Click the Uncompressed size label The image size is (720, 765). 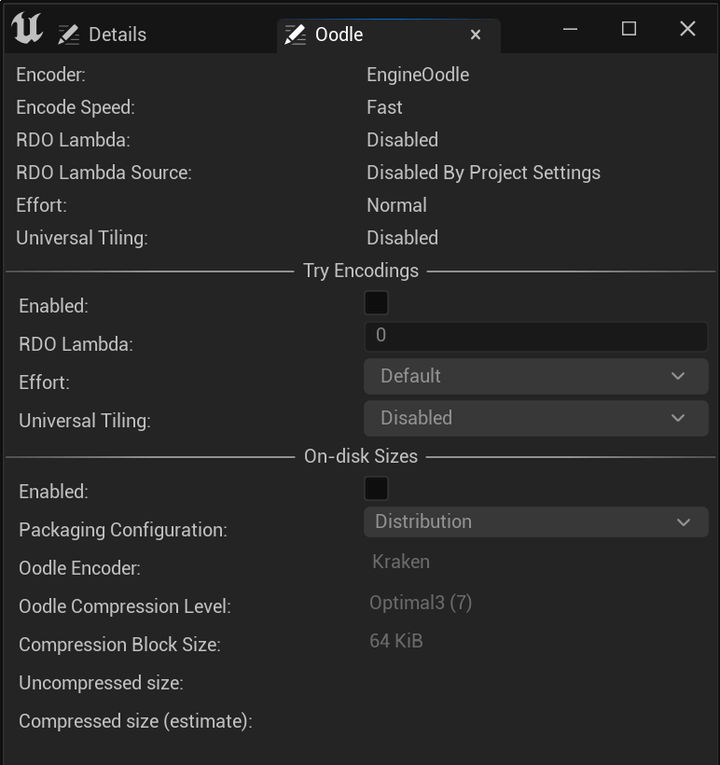pyautogui.click(x=101, y=683)
